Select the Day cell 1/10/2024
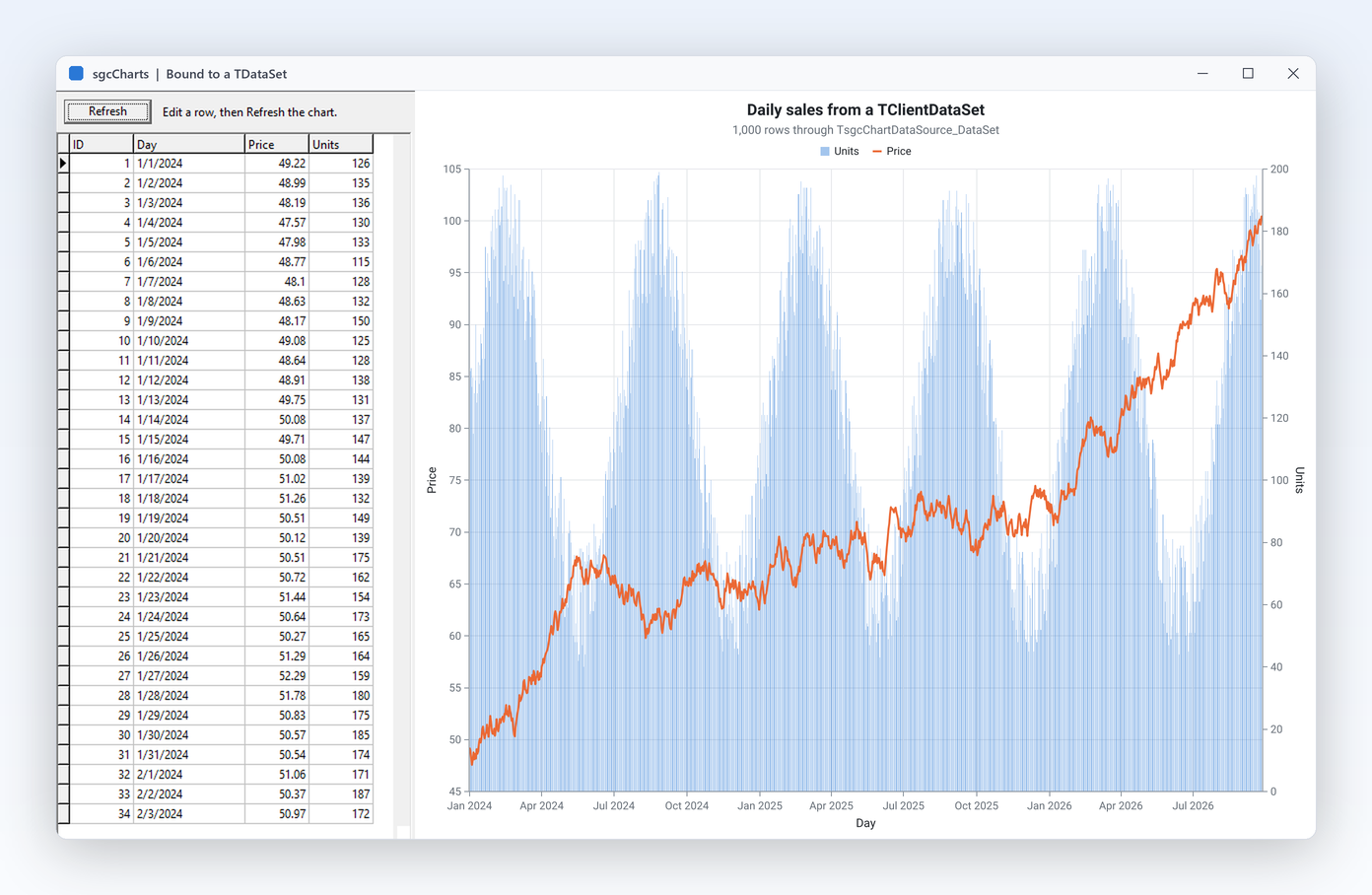Screen dimensions: 1372x895 (189, 341)
